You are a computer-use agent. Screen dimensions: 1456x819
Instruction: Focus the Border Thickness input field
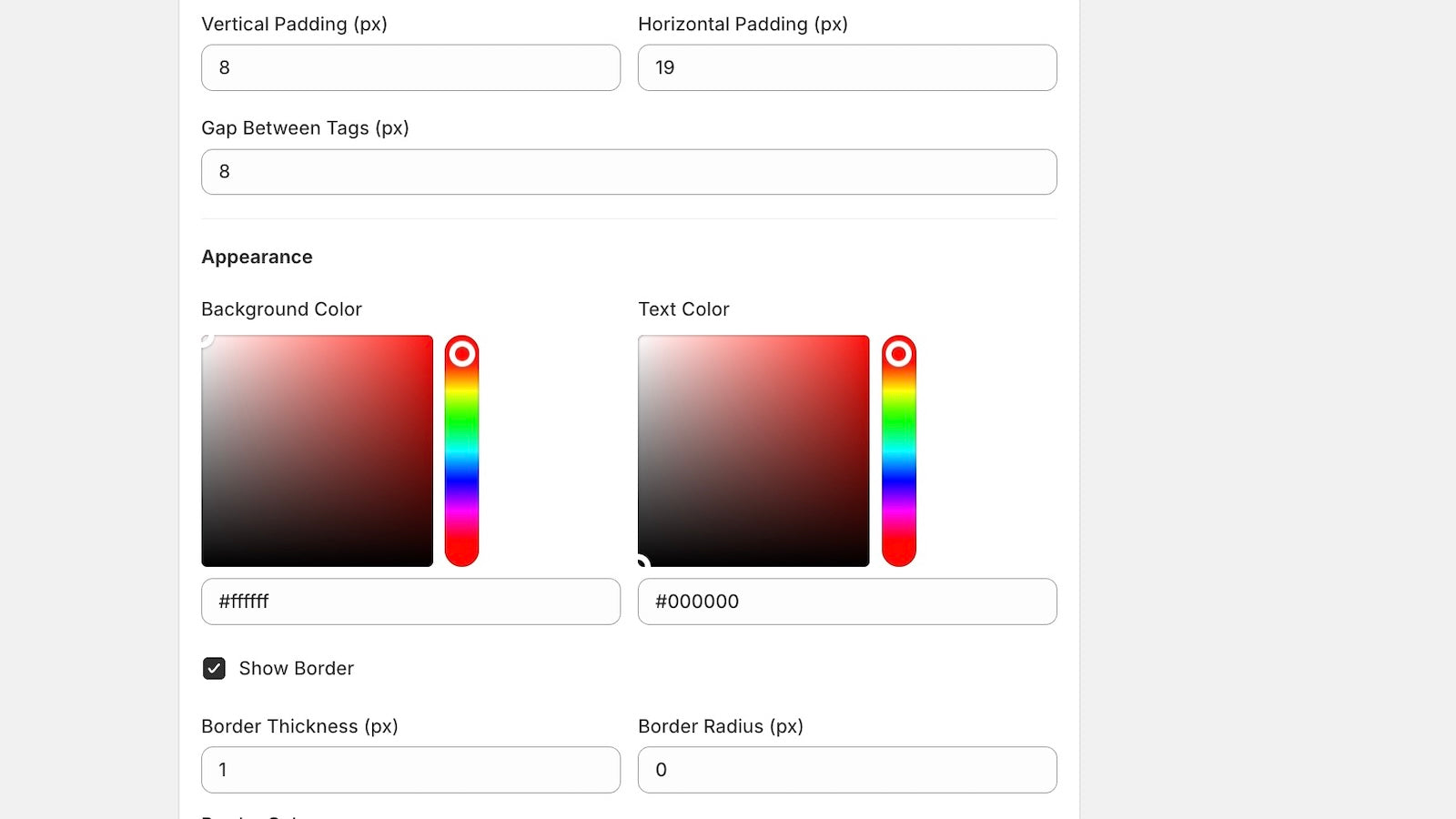point(410,770)
